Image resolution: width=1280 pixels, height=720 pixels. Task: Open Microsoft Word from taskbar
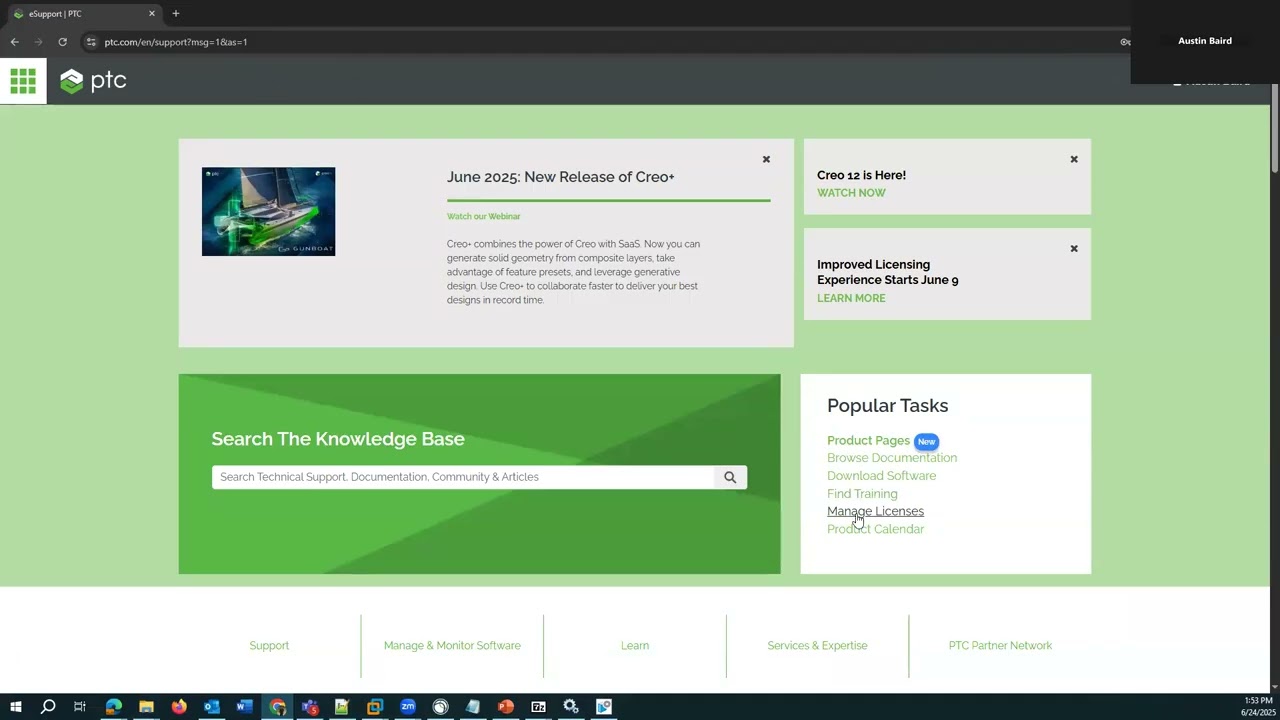pyautogui.click(x=244, y=707)
